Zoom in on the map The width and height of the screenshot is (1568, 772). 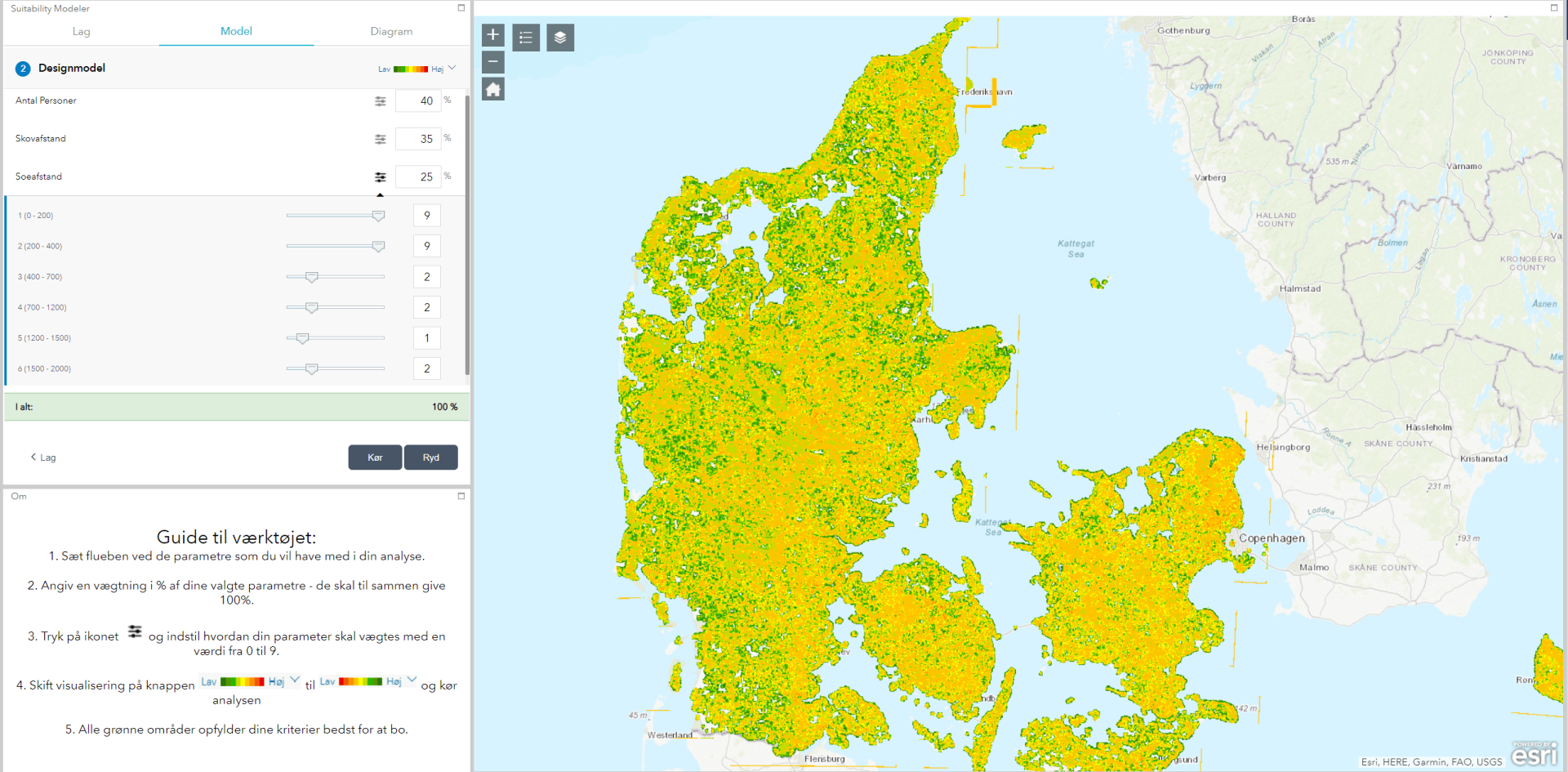pos(493,35)
